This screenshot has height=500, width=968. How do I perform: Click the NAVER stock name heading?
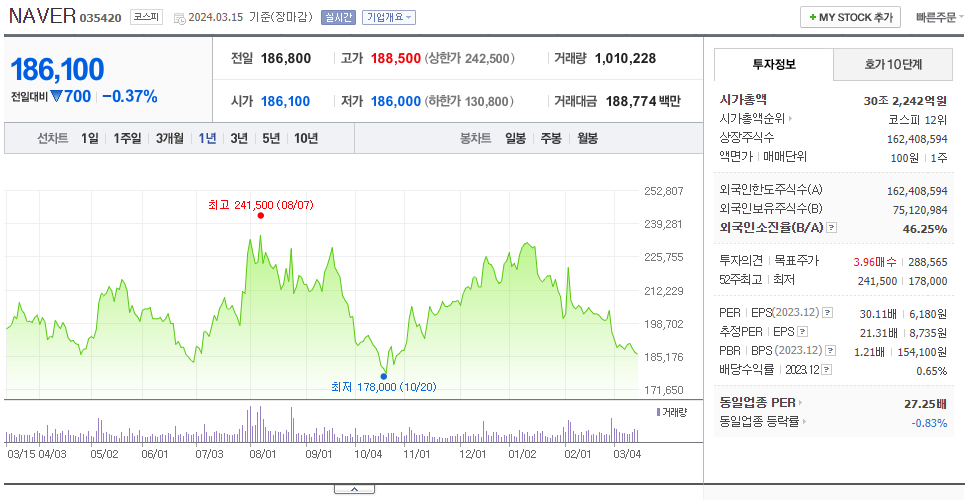coord(42,16)
